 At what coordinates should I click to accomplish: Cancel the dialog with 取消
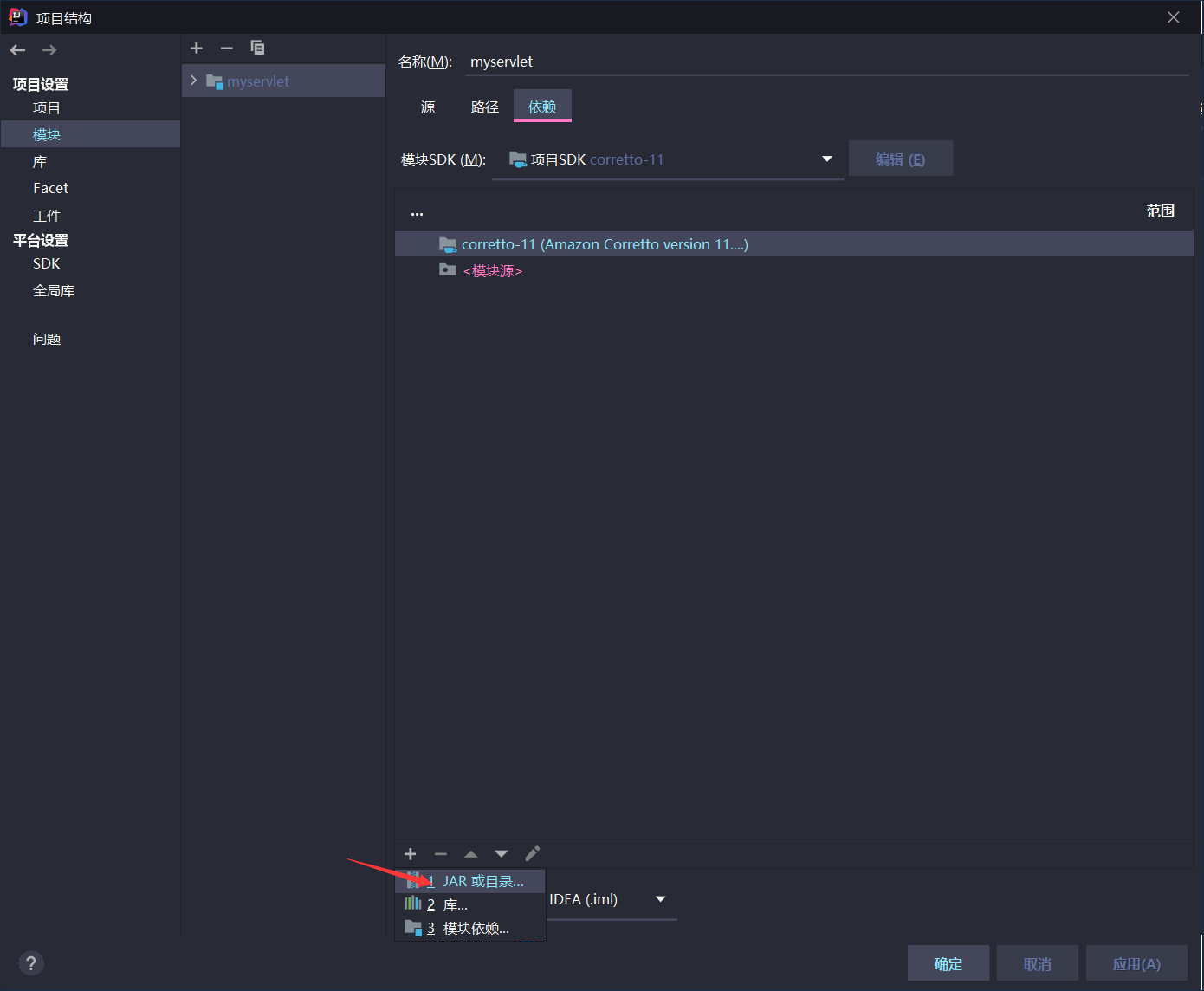pyautogui.click(x=1038, y=964)
